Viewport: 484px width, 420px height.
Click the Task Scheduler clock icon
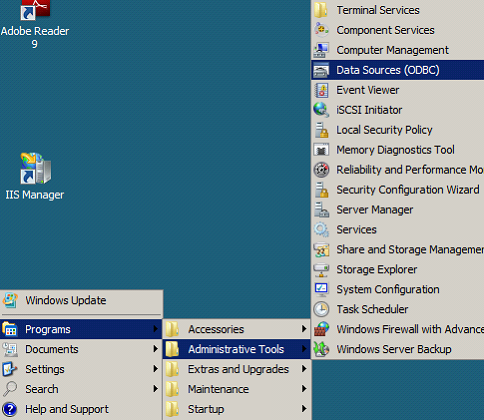pos(321,309)
